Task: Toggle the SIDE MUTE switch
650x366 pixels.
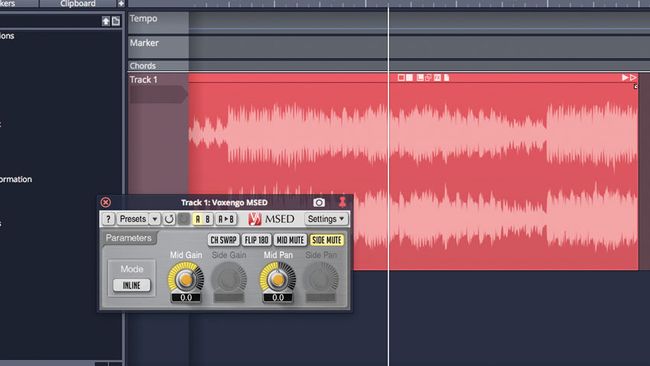Action: pyautogui.click(x=327, y=240)
